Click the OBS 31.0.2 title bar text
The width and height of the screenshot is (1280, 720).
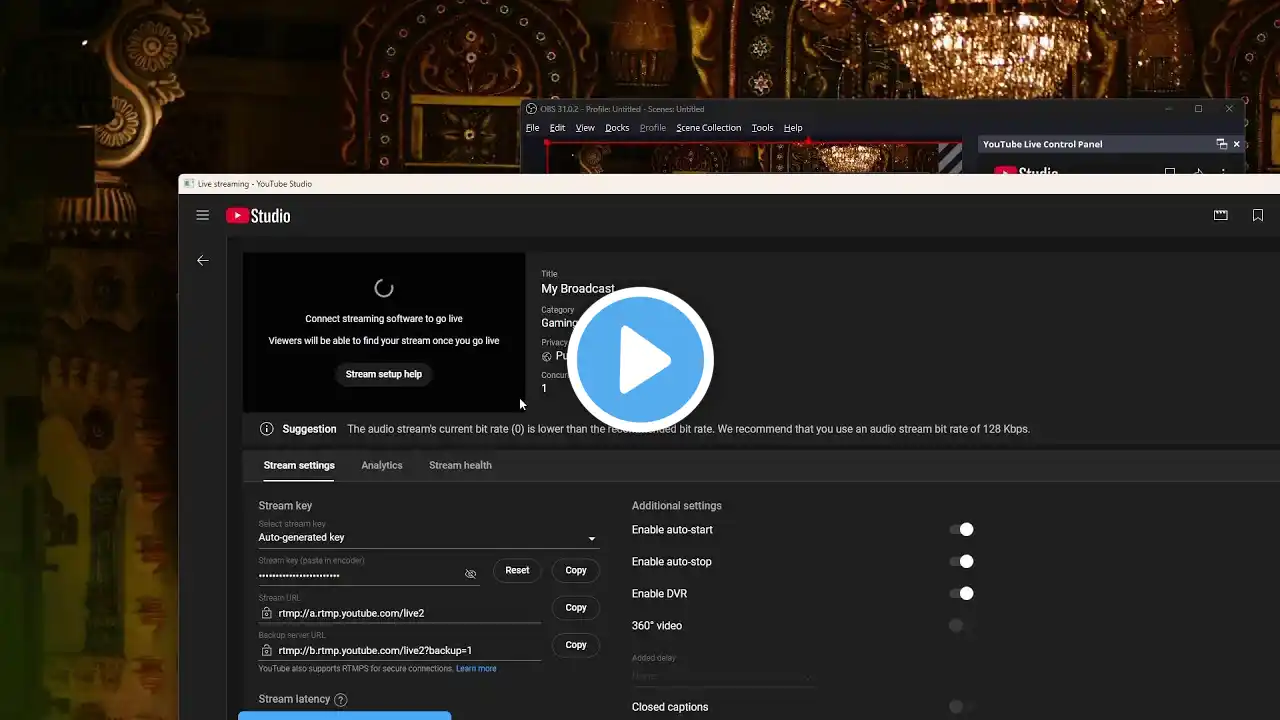(622, 109)
